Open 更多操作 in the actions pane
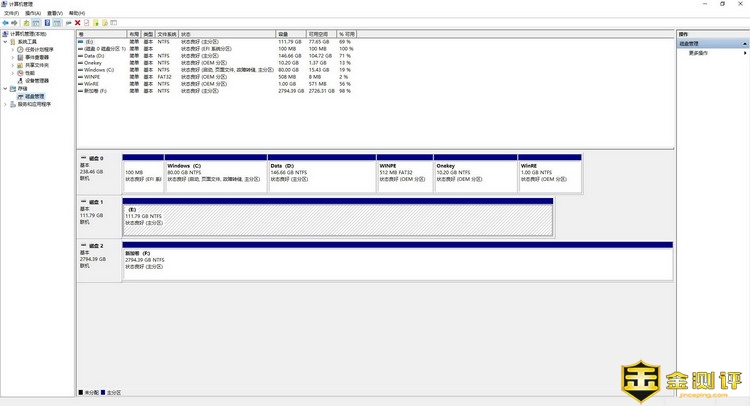This screenshot has width=750, height=406. 698,52
